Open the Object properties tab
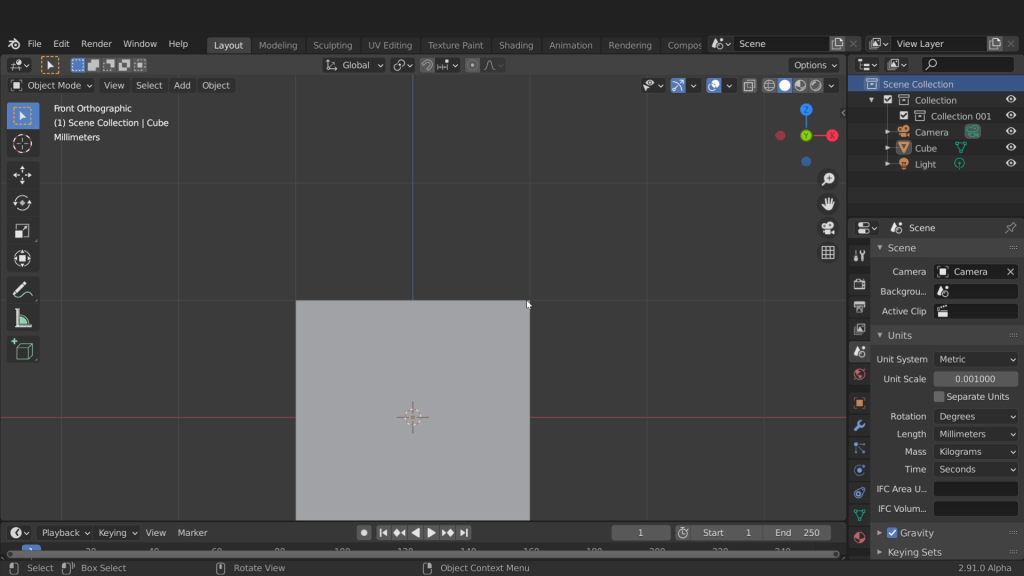The width and height of the screenshot is (1024, 576). coord(859,403)
